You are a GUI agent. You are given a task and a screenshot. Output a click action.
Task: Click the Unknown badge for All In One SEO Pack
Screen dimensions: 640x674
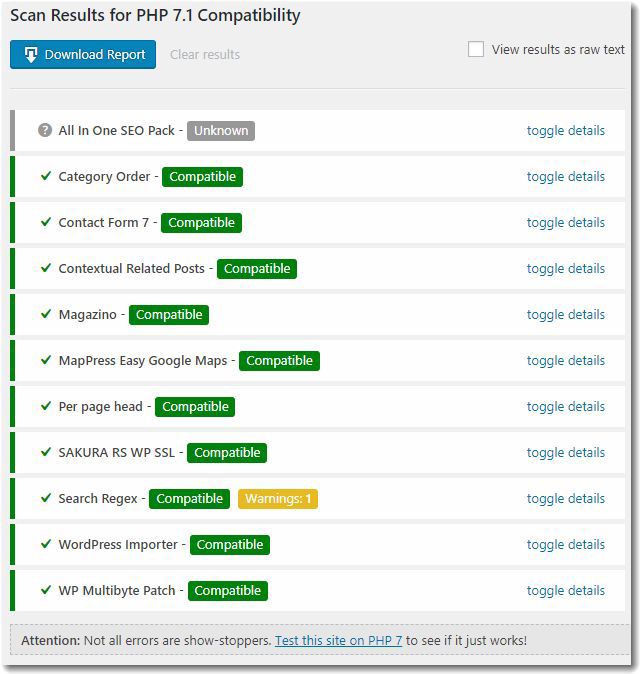coord(221,131)
